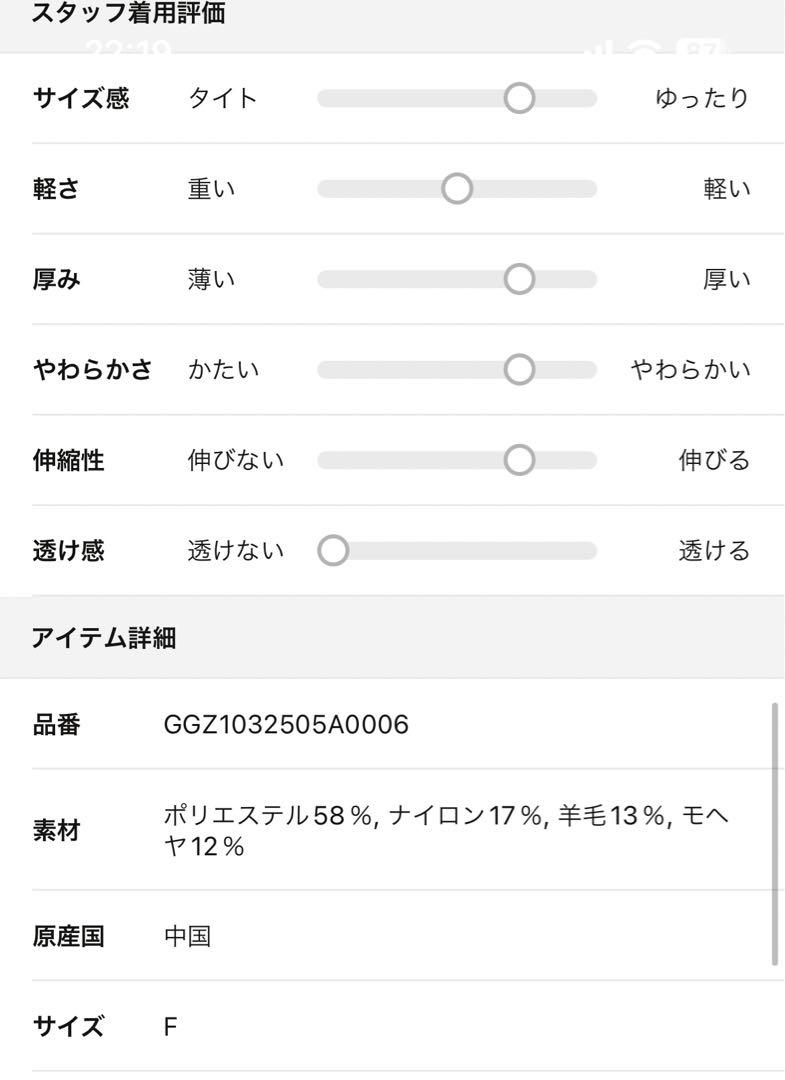Click the サイズ value F
785x1080 pixels.
(x=171, y=1027)
